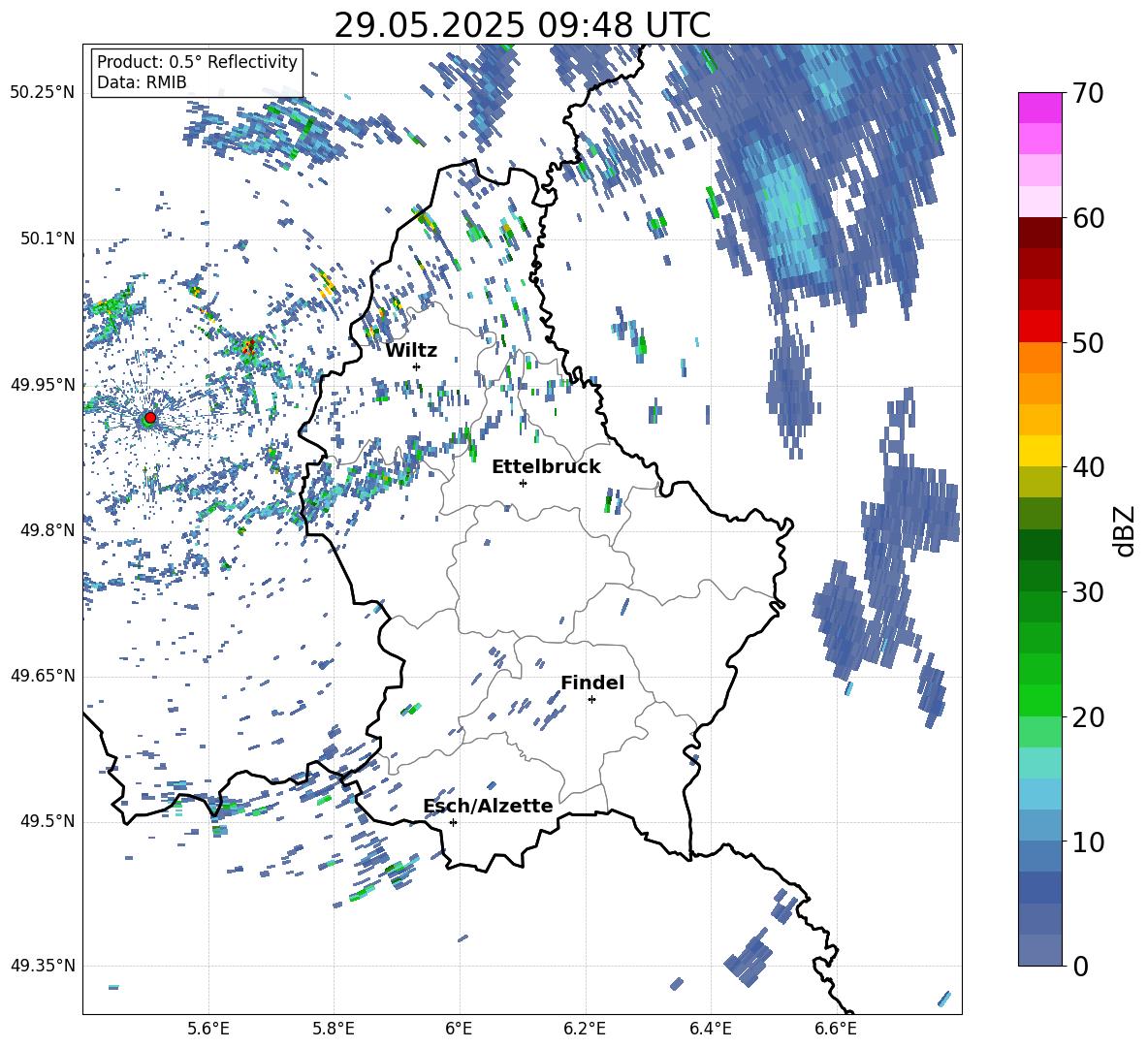Click the cross marker below Esch/Alzette
The height and width of the screenshot is (1048, 1148).
(x=453, y=822)
